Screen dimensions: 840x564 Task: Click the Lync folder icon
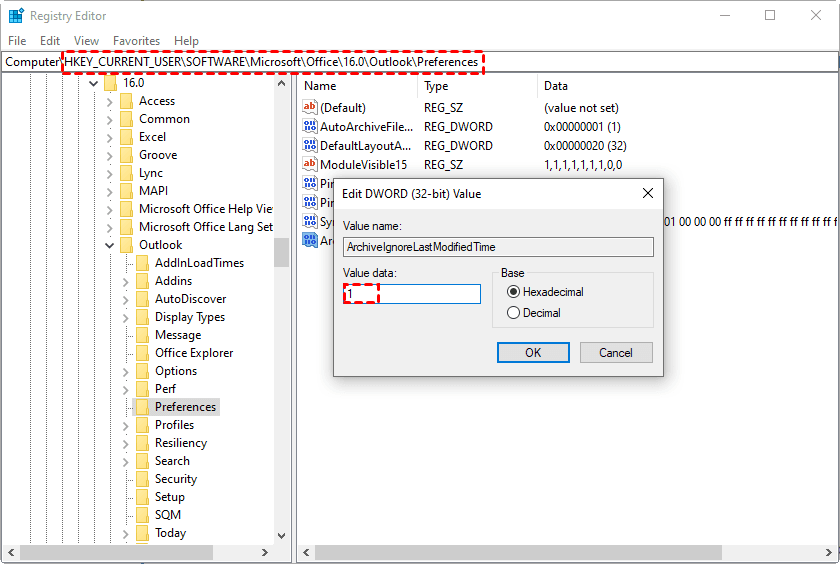point(126,173)
